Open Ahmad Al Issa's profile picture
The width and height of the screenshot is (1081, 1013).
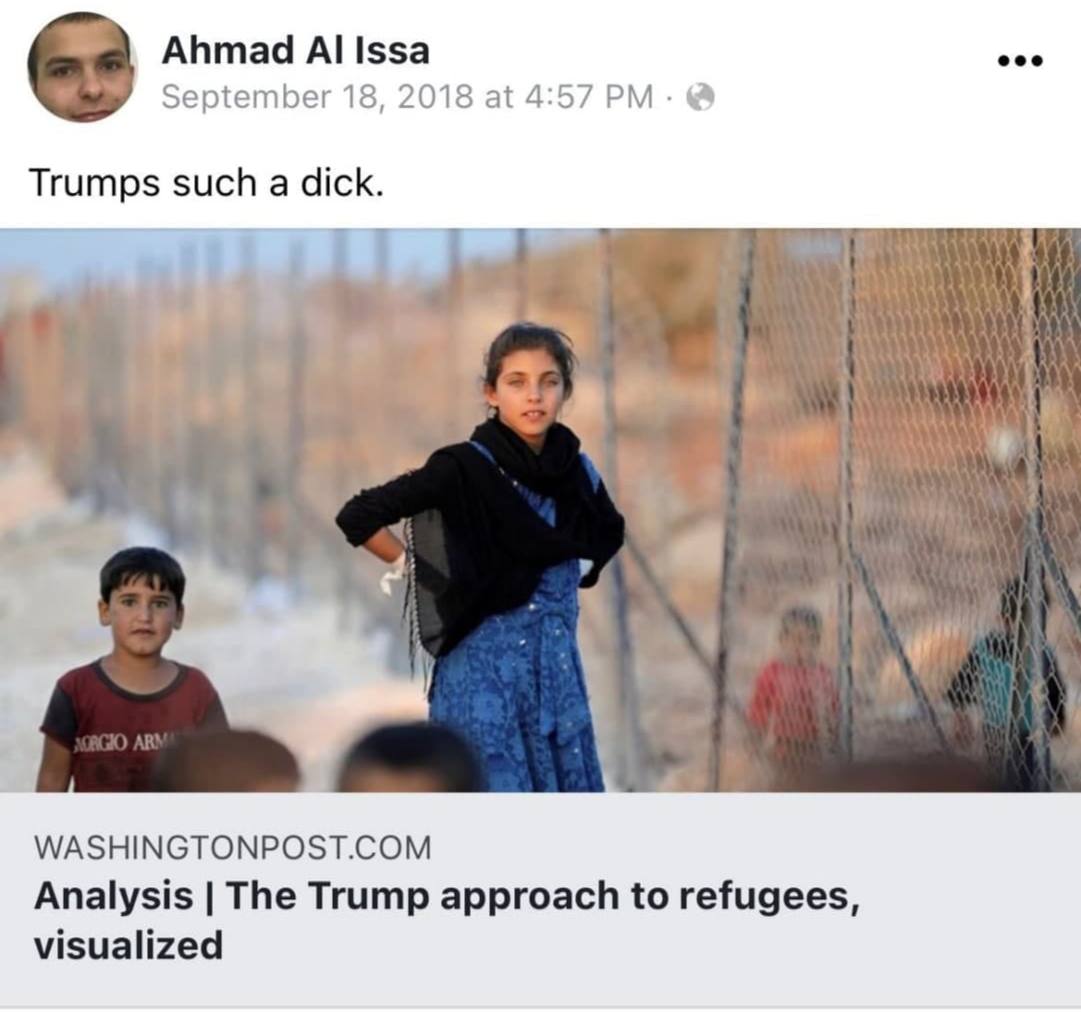pyautogui.click(x=82, y=68)
